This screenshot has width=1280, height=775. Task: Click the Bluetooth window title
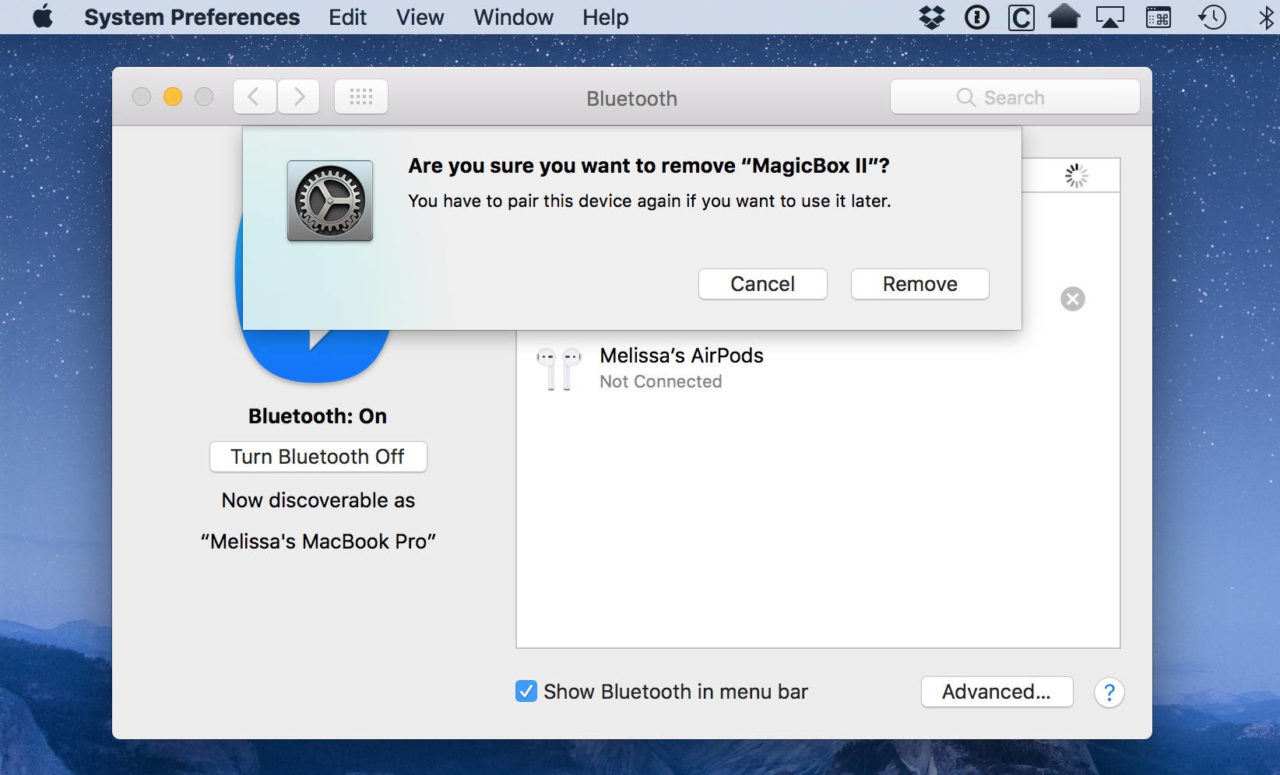point(632,98)
